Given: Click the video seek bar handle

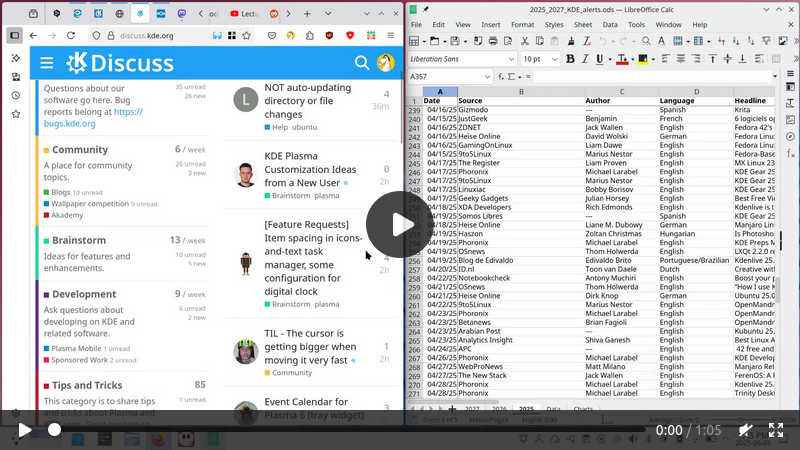Looking at the screenshot, I should pyautogui.click(x=54, y=430).
